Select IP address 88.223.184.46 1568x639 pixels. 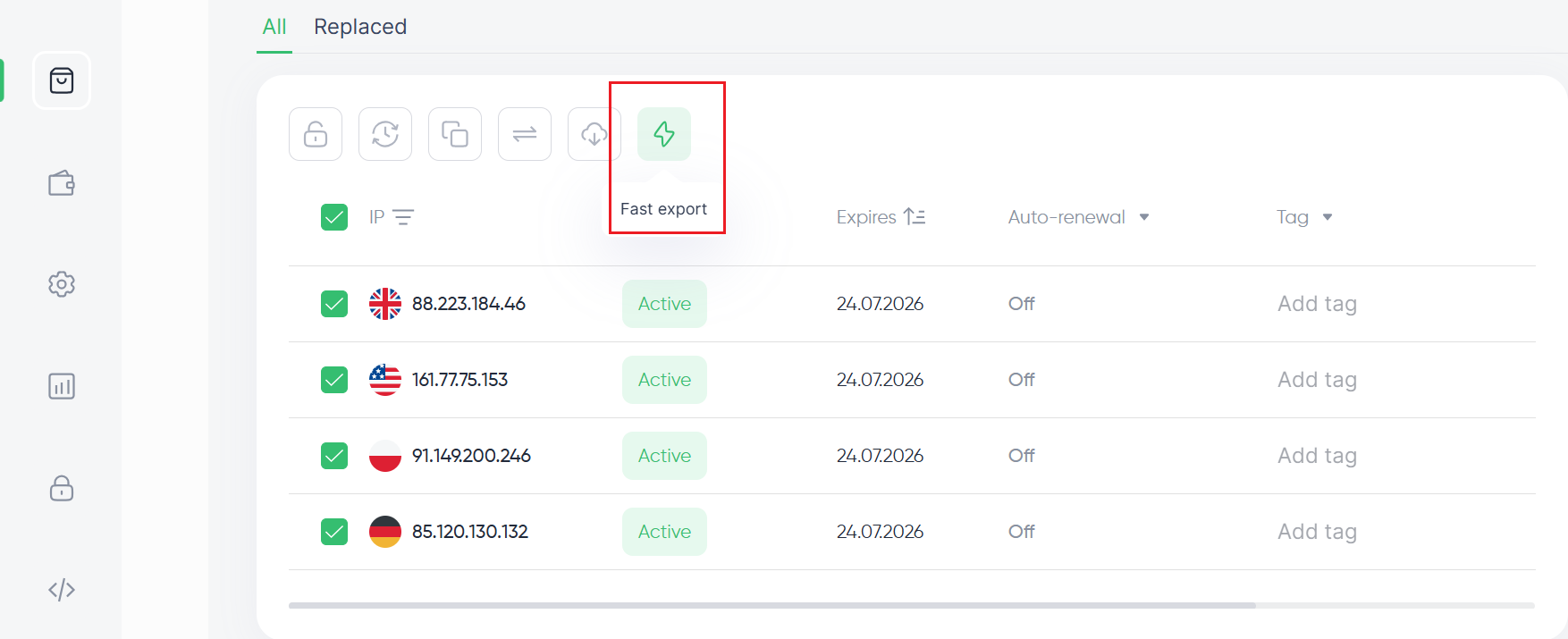(468, 304)
